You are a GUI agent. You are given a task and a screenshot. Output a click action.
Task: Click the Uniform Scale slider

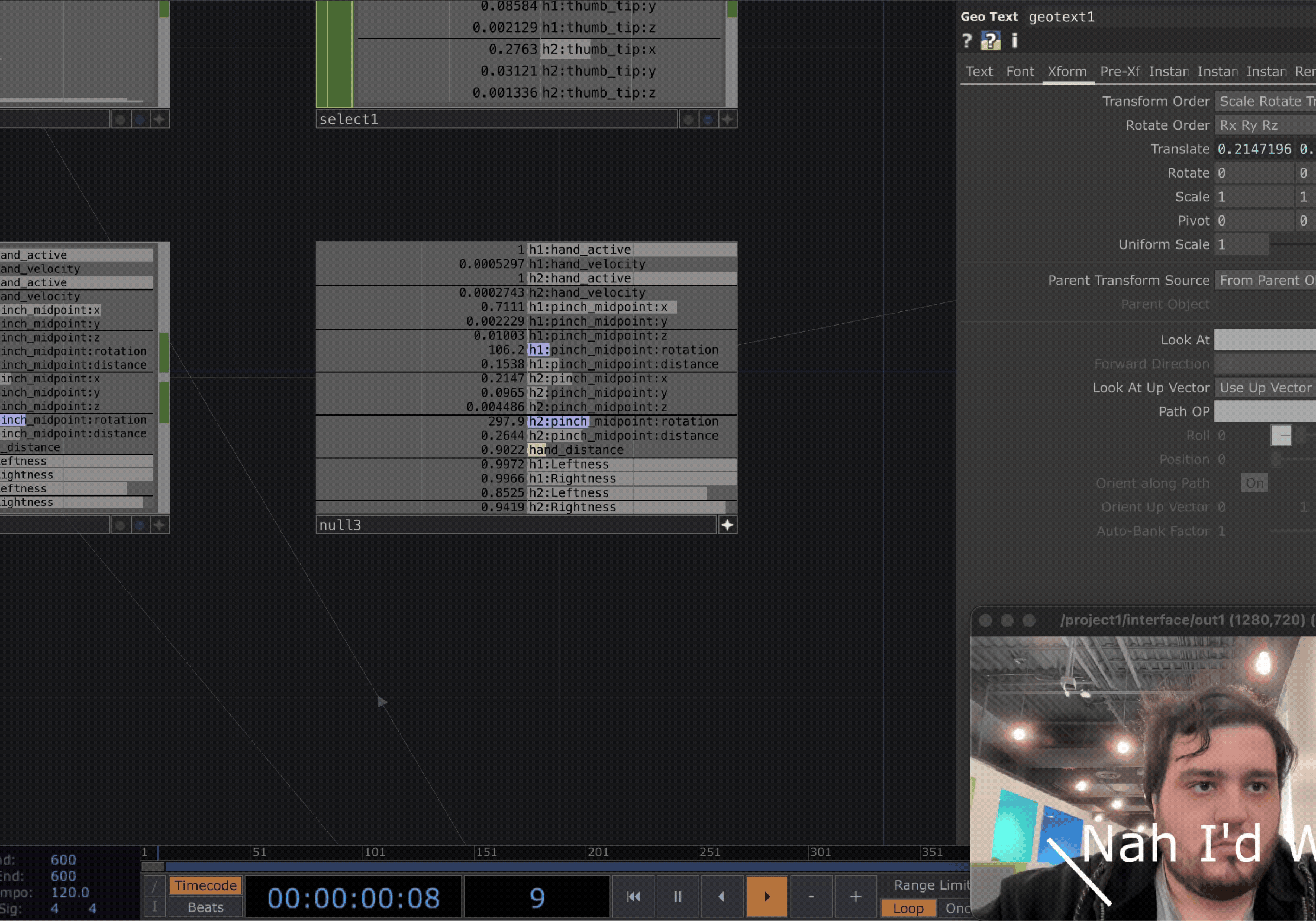[x=1292, y=244]
